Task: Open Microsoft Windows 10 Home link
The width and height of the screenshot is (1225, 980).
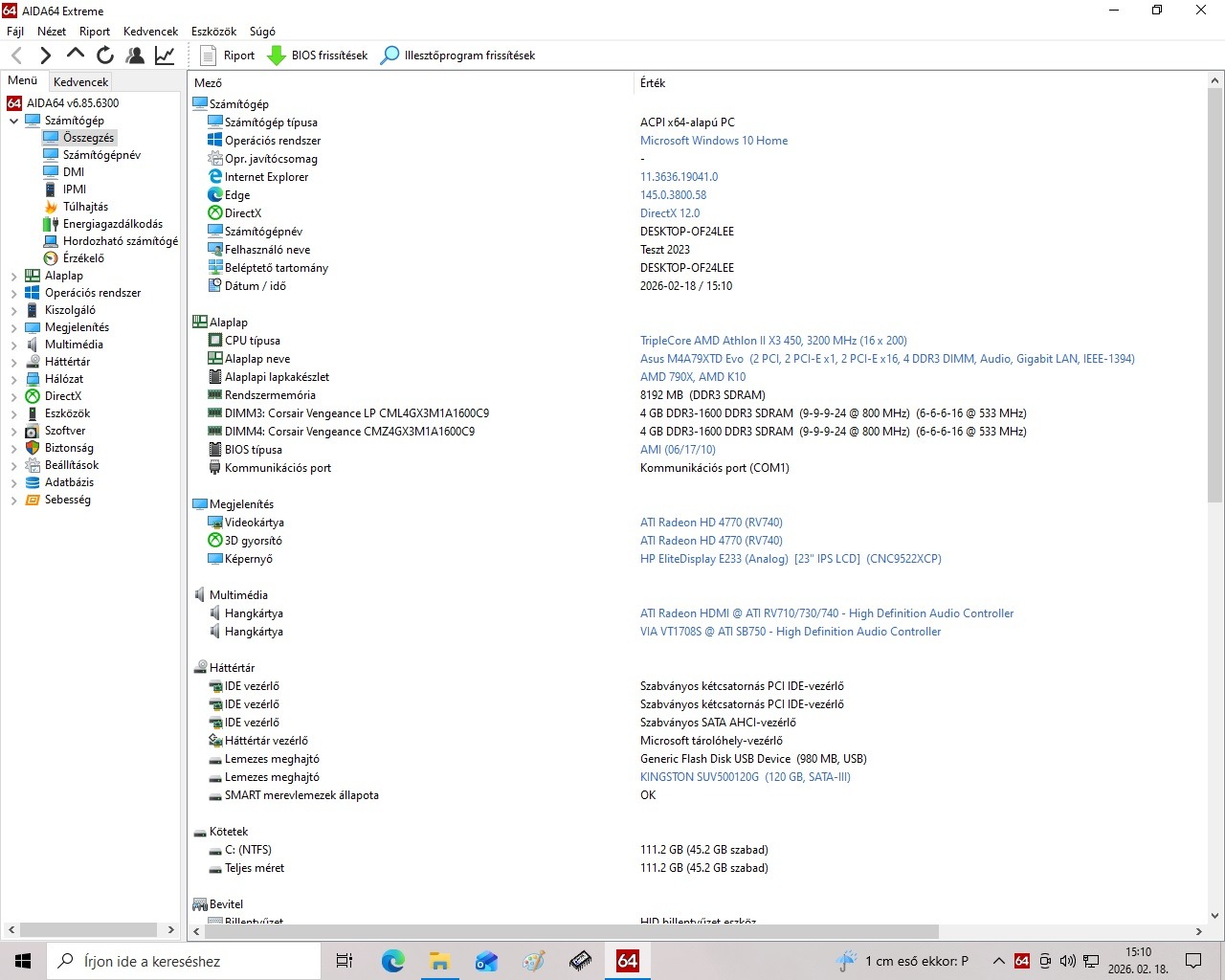Action: 714,141
